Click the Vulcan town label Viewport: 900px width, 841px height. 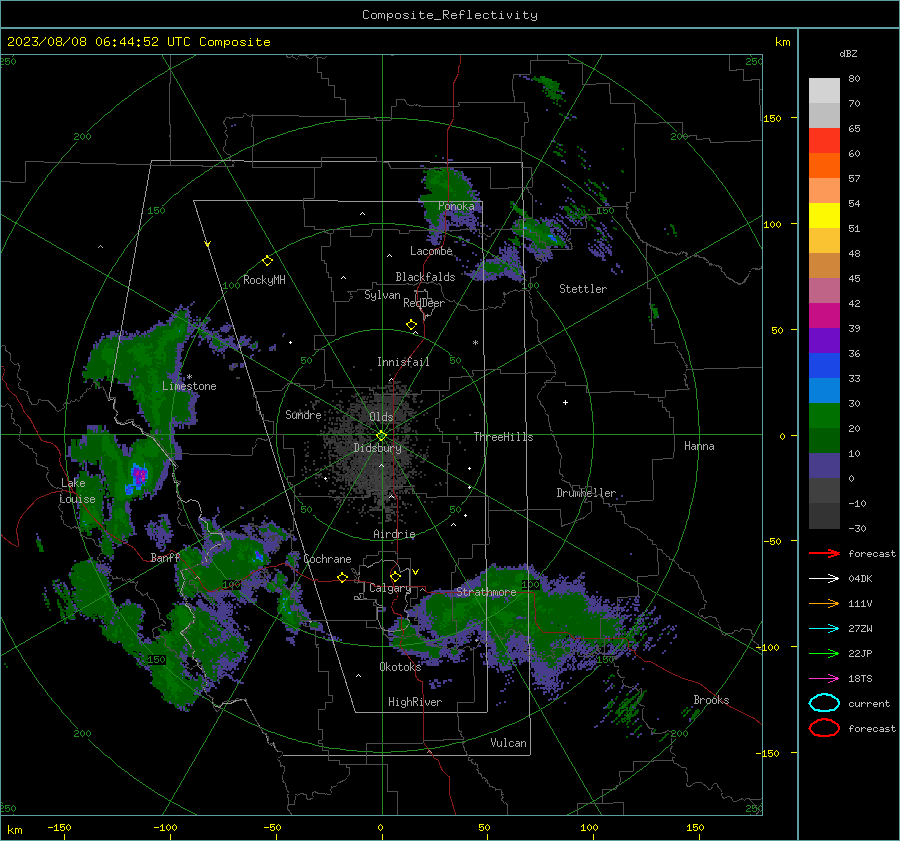click(x=508, y=743)
